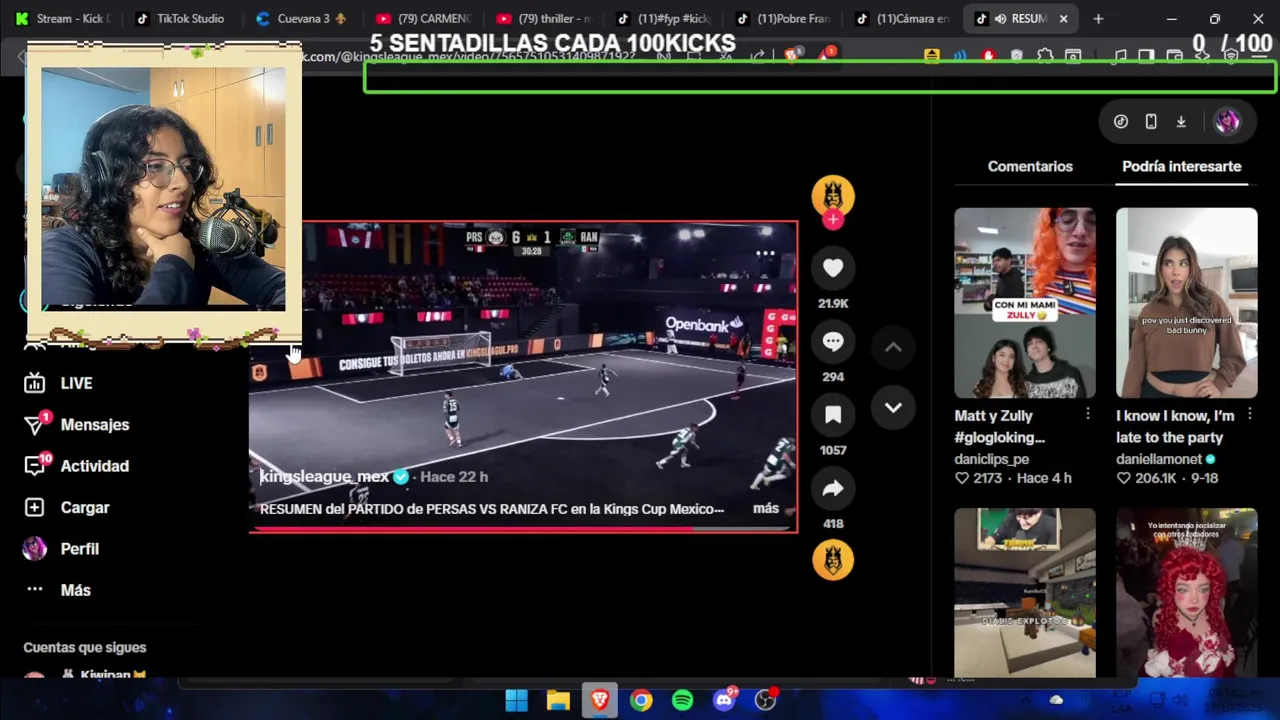Switch to (79) CARMEN YouTube tab
Viewport: 1280px width, 720px height.
[x=422, y=18]
